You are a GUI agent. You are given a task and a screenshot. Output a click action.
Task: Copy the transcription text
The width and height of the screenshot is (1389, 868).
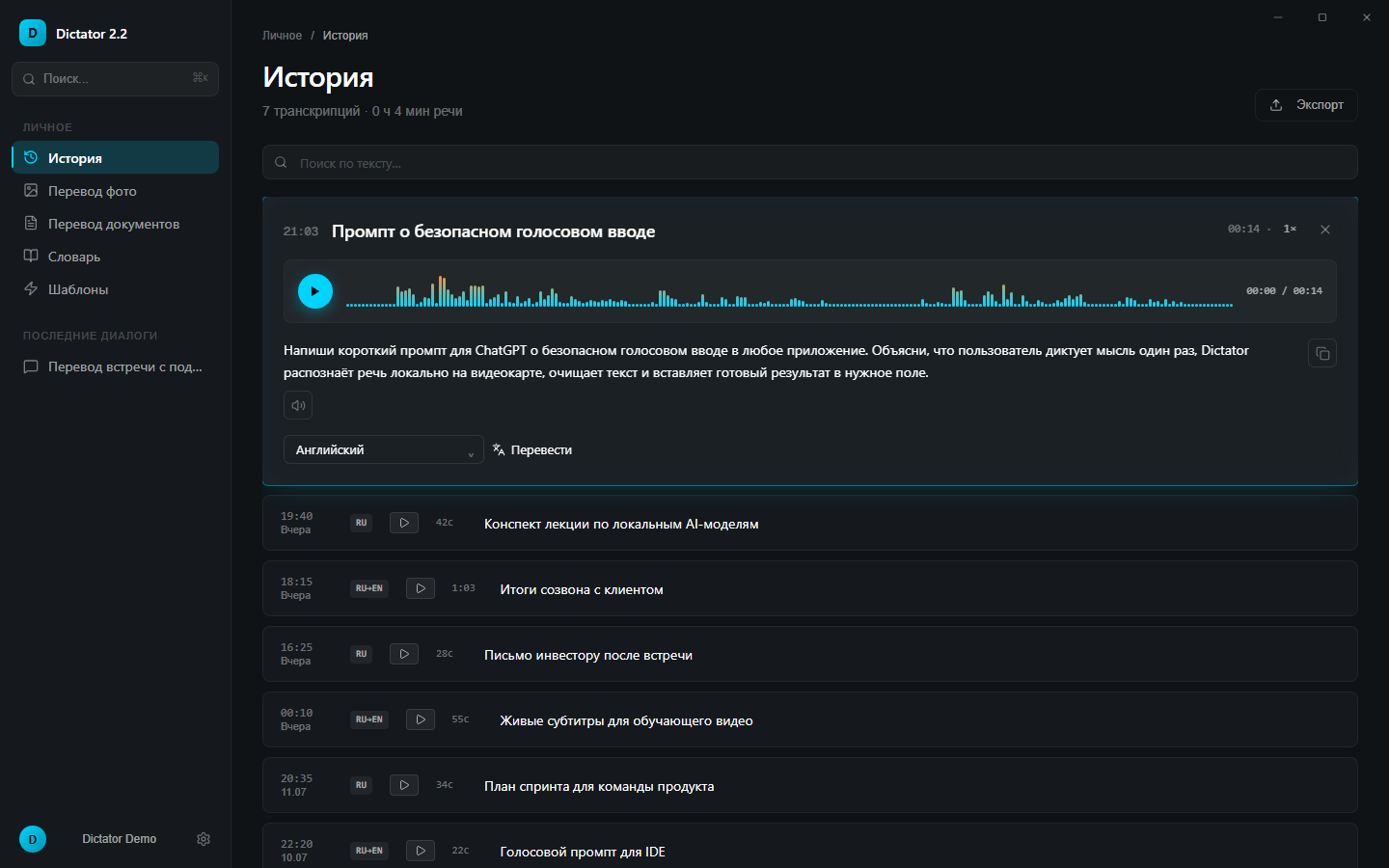point(1322,354)
